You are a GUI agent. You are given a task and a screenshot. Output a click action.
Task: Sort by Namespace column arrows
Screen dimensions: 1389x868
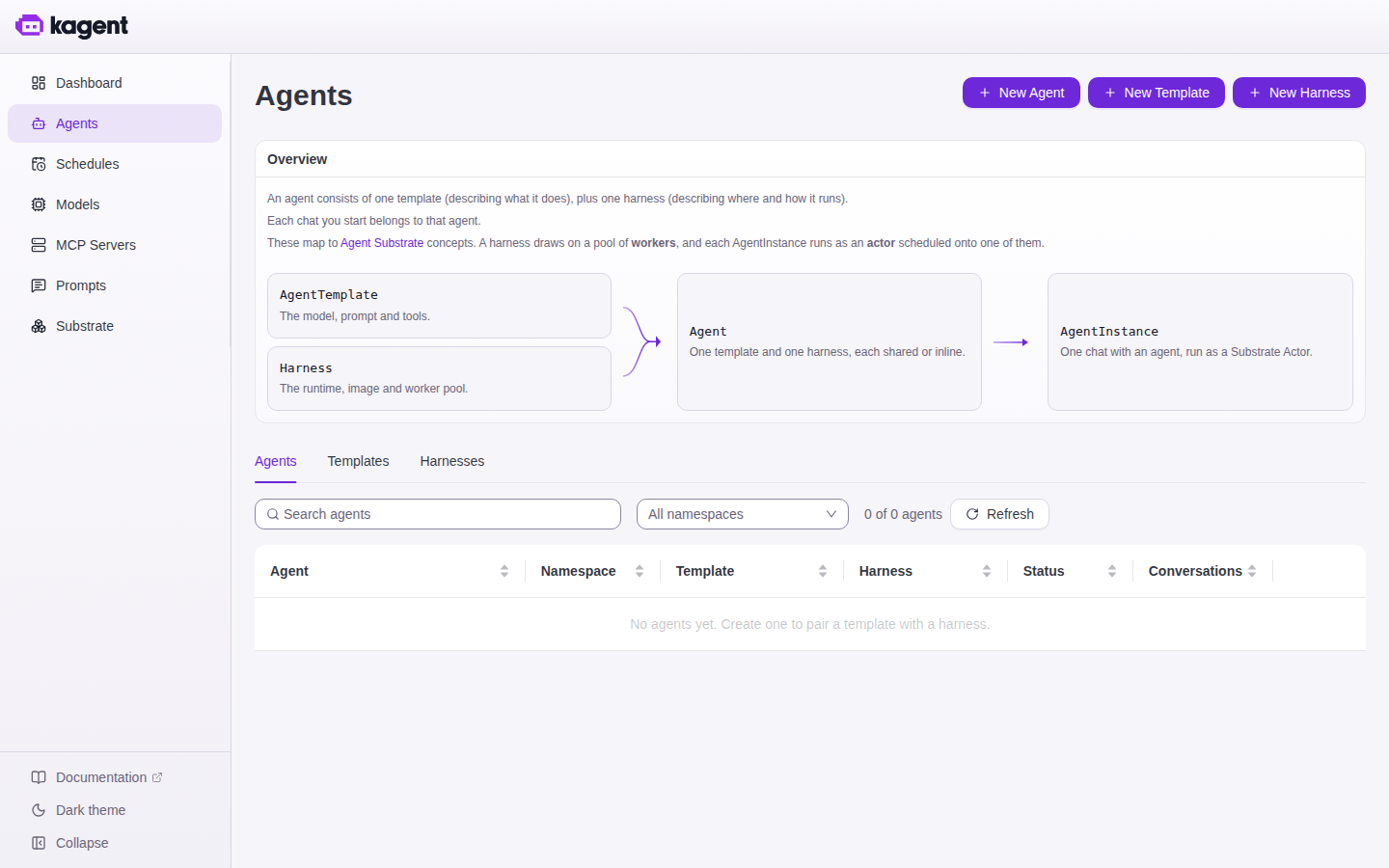[640, 571]
